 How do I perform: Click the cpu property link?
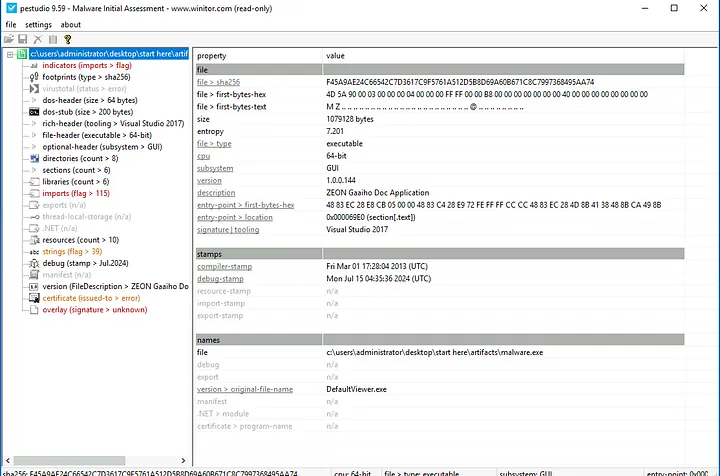click(203, 156)
